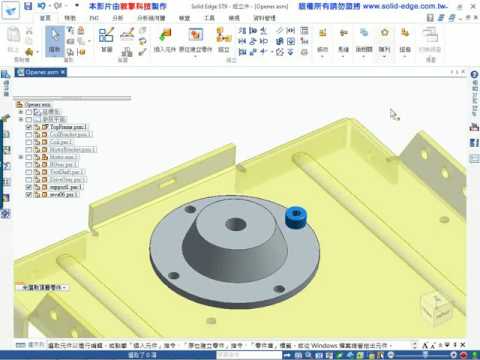480x360 pixels.
Task: Toggle the Reference Planes (參照平面) checkbox
Action: (29, 119)
